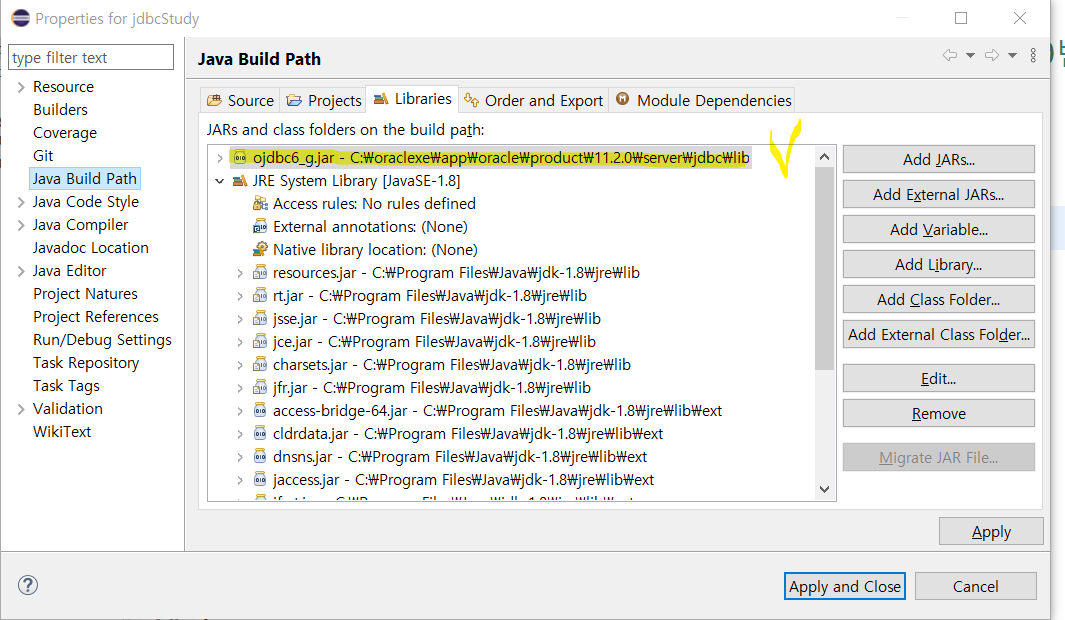Click the scroll down arrow of library list
The width and height of the screenshot is (1065, 620).
(x=825, y=489)
